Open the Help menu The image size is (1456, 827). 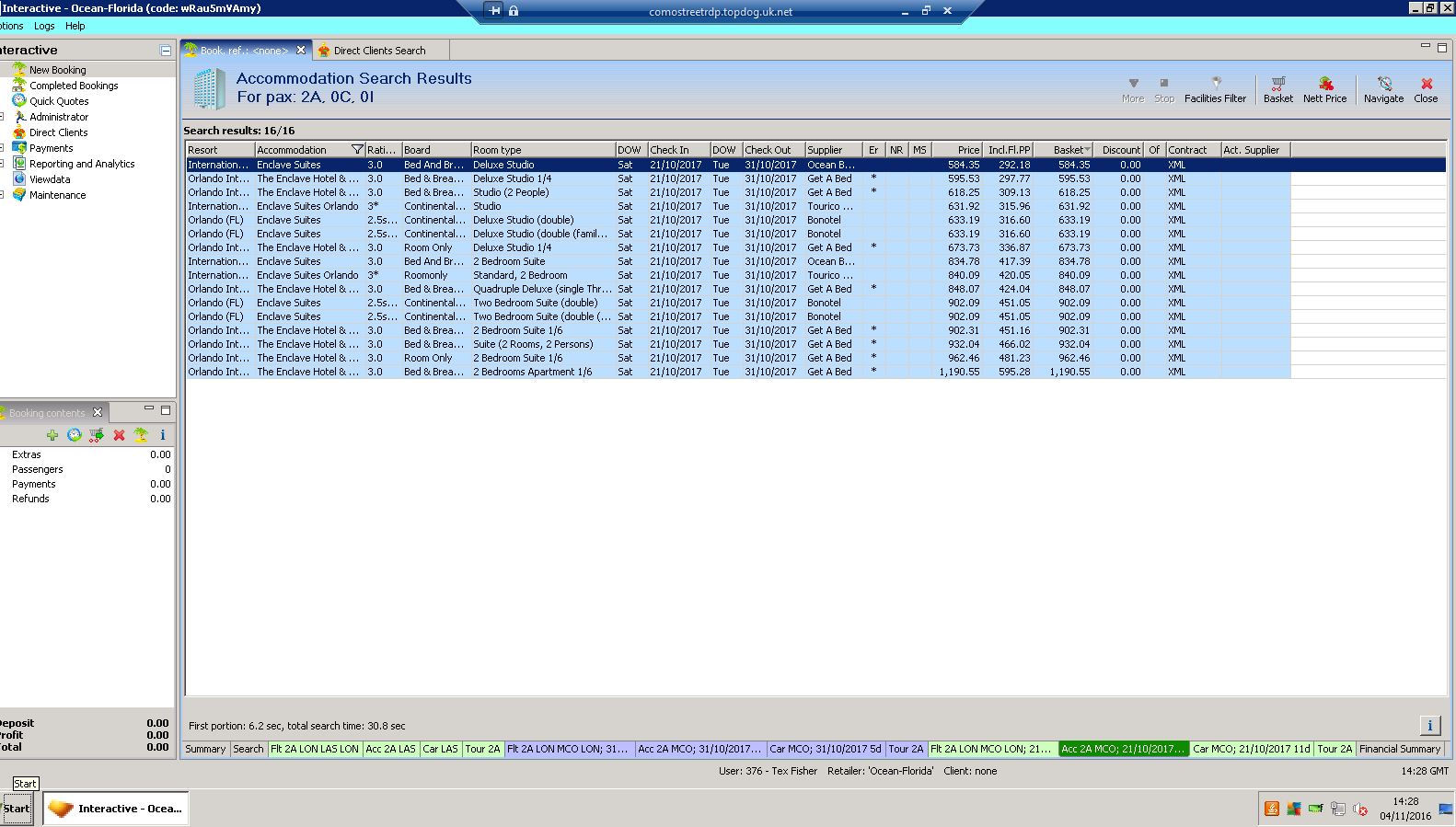coord(75,26)
